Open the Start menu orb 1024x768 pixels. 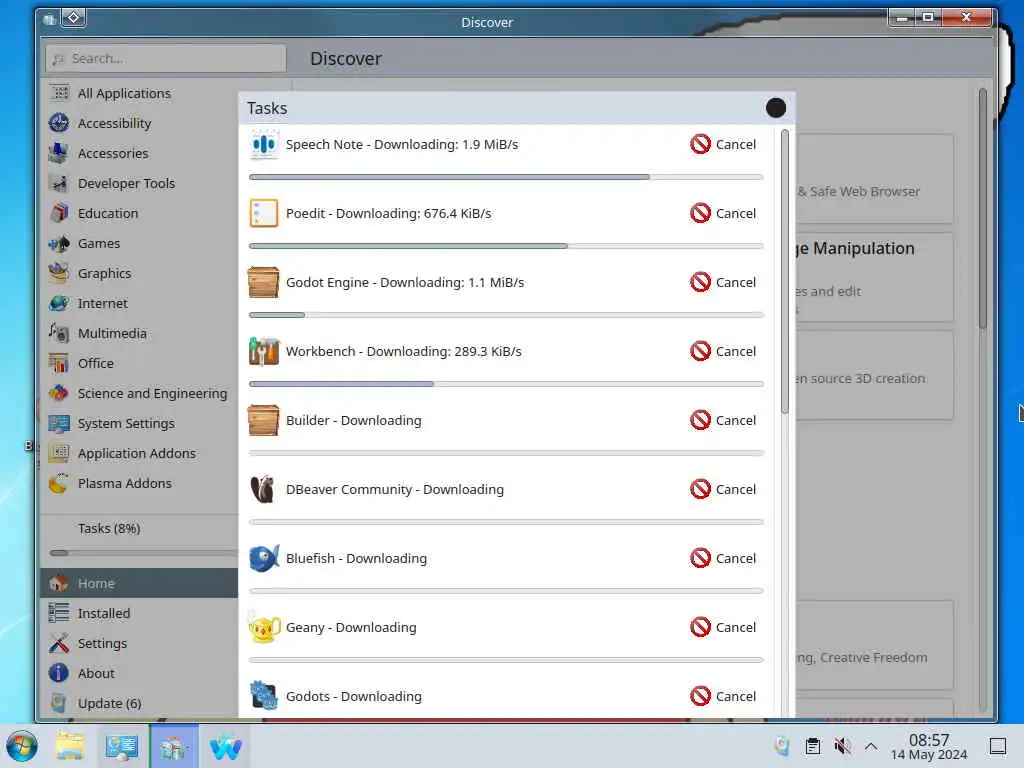coord(22,746)
